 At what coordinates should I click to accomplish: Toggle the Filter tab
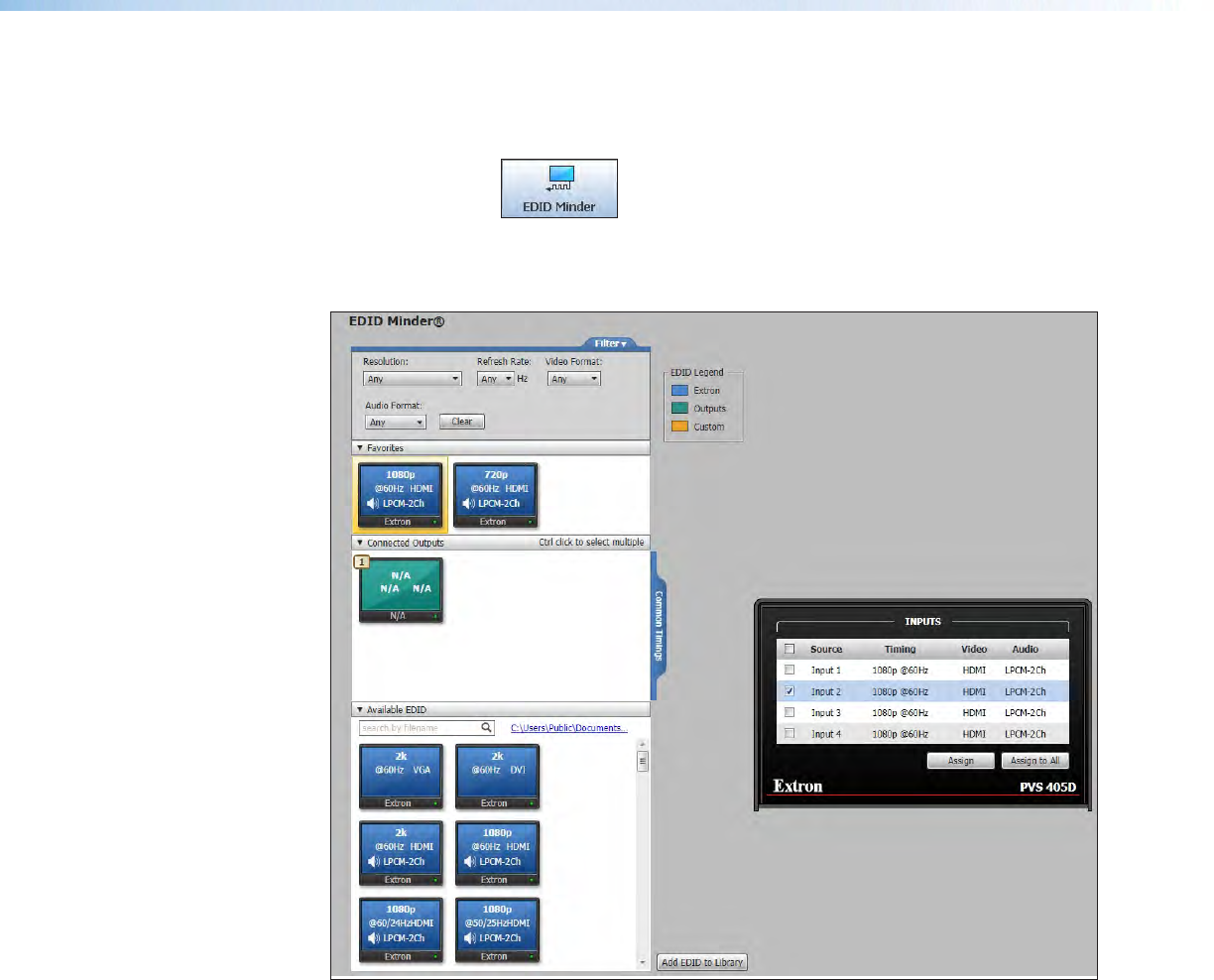click(x=611, y=343)
